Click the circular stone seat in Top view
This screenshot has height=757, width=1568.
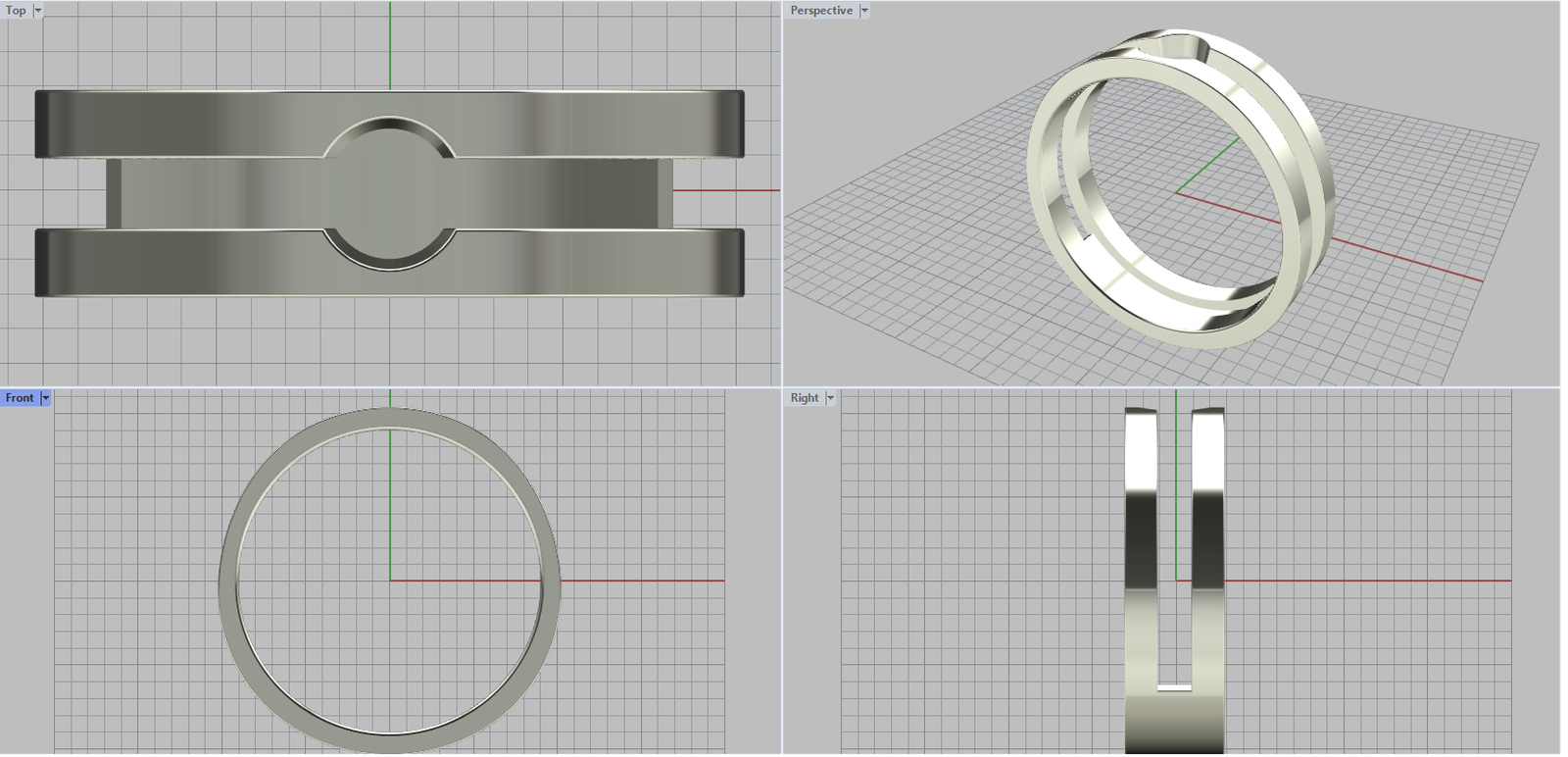click(389, 193)
